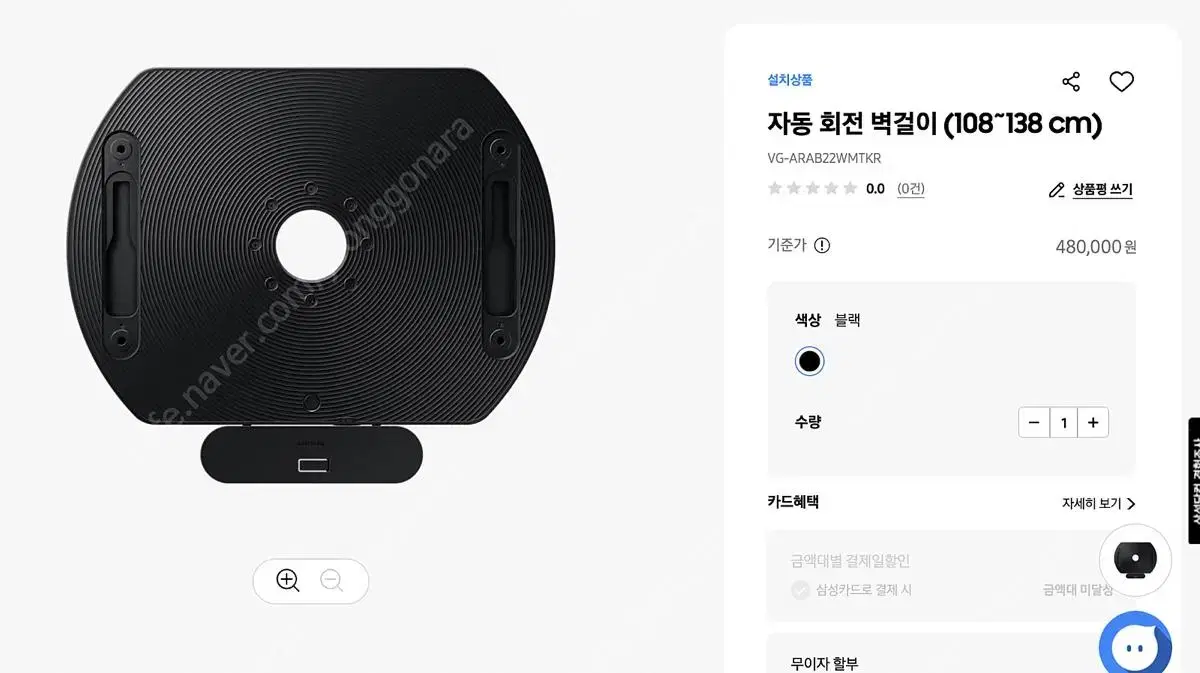This screenshot has height=673, width=1200.
Task: Select the black color swatch
Action: tap(809, 362)
